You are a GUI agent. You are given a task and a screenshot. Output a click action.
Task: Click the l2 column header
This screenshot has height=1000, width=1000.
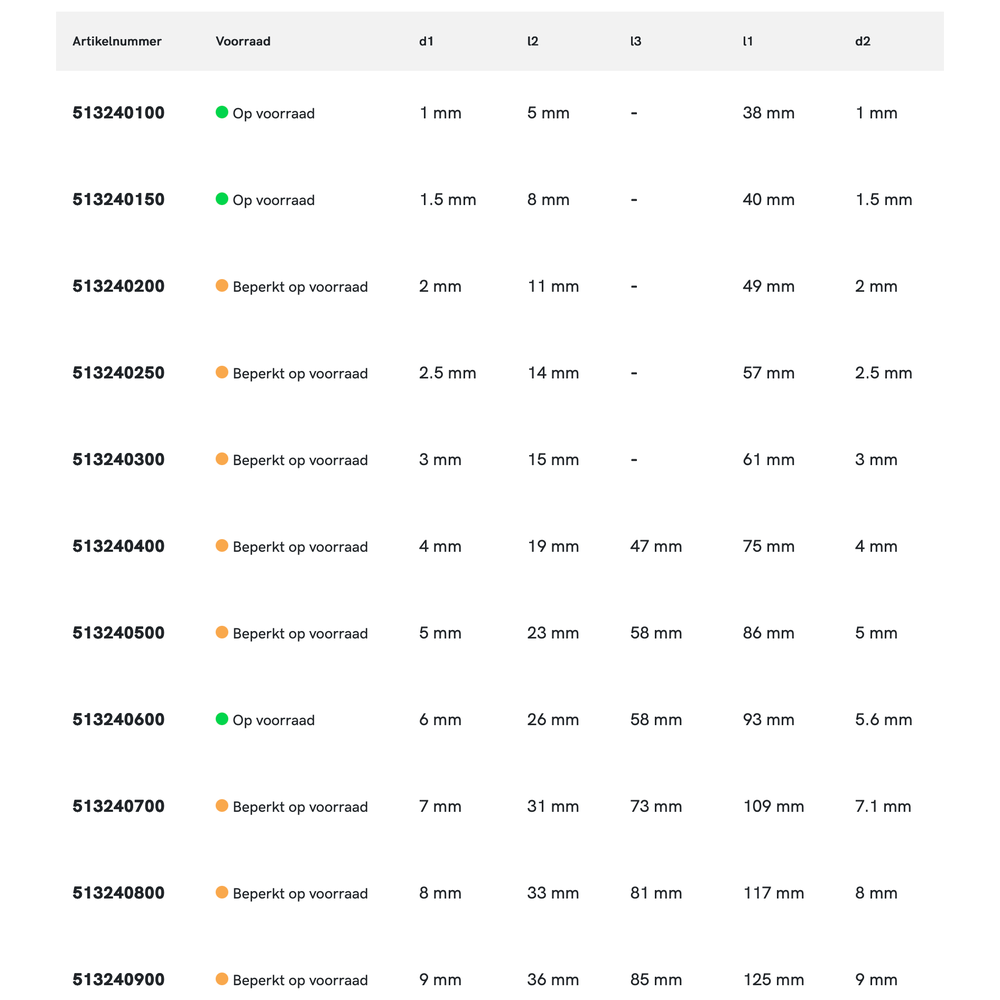(533, 41)
